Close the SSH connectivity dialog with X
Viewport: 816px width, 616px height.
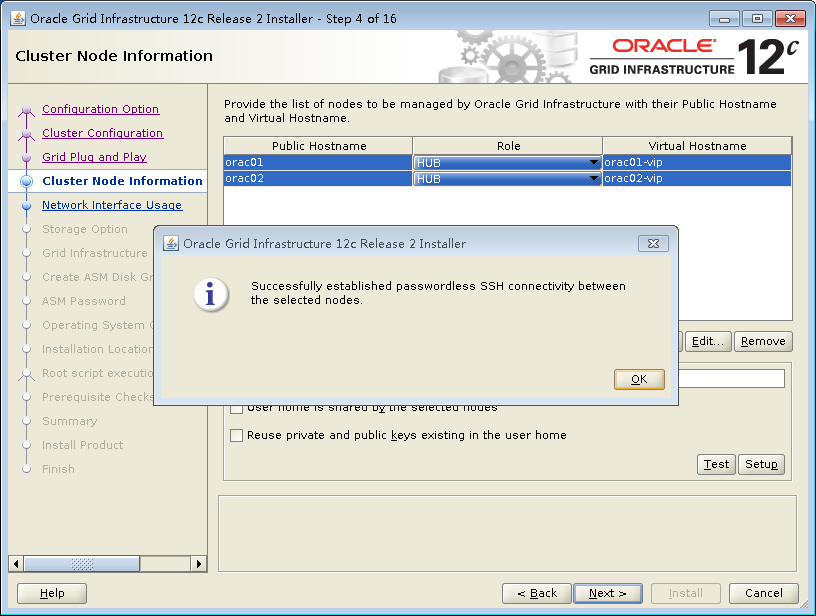[x=653, y=243]
